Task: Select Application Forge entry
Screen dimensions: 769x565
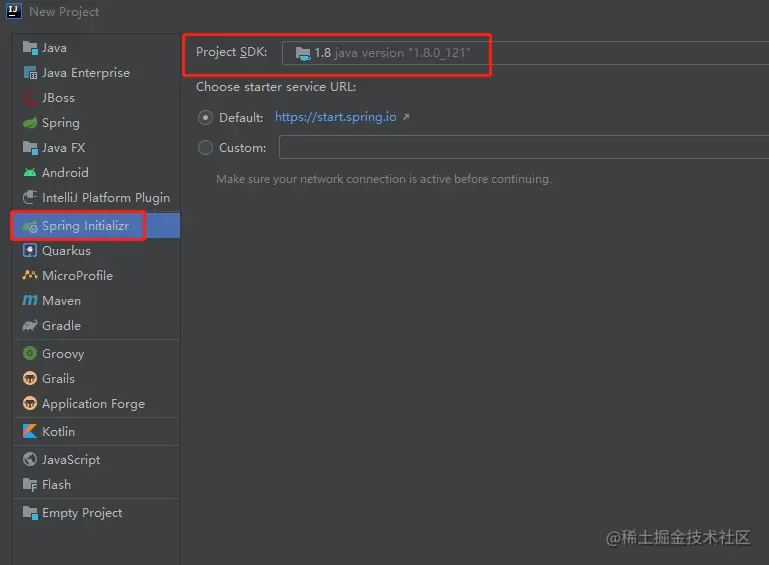Action: coord(96,403)
